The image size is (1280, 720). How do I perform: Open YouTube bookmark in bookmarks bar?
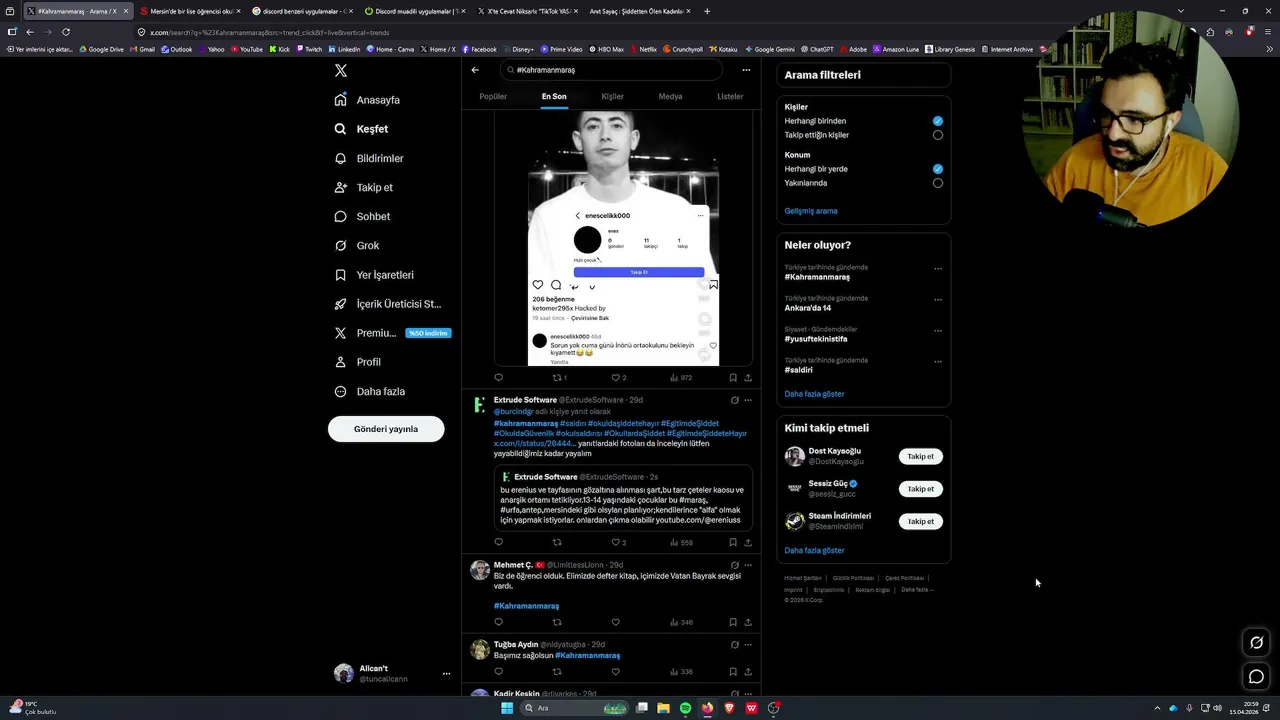(x=246, y=49)
